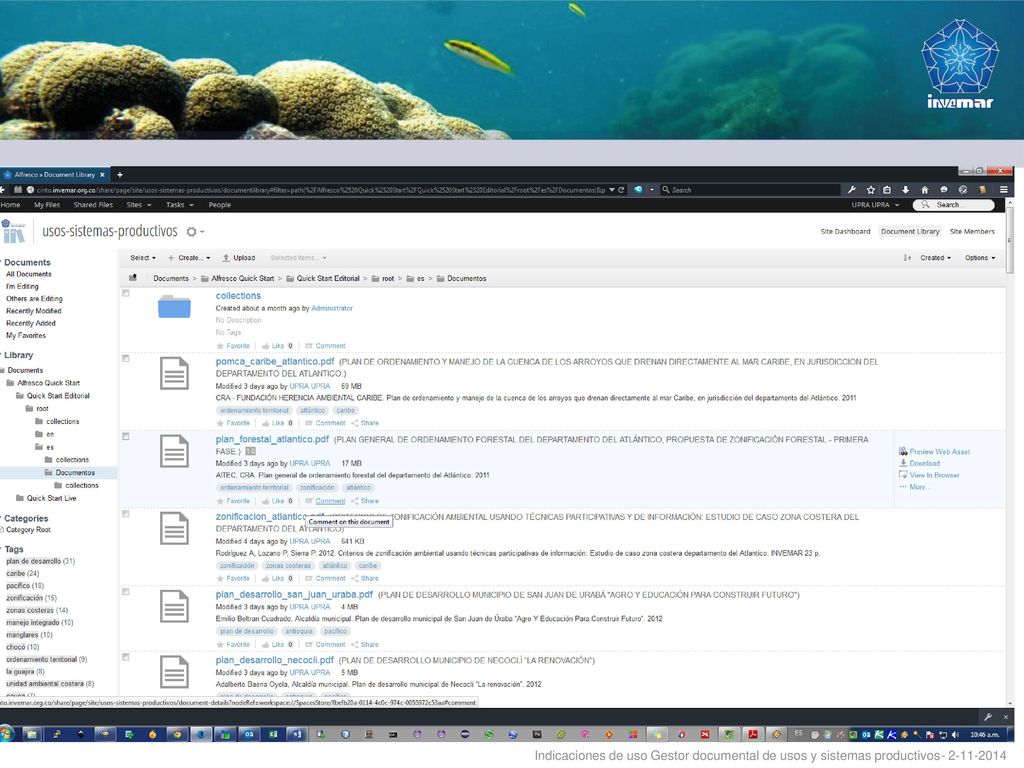Image resolution: width=1024 pixels, height=768 pixels.
Task: Check the zonificacion_atlantico row checkbox
Action: coord(126,514)
